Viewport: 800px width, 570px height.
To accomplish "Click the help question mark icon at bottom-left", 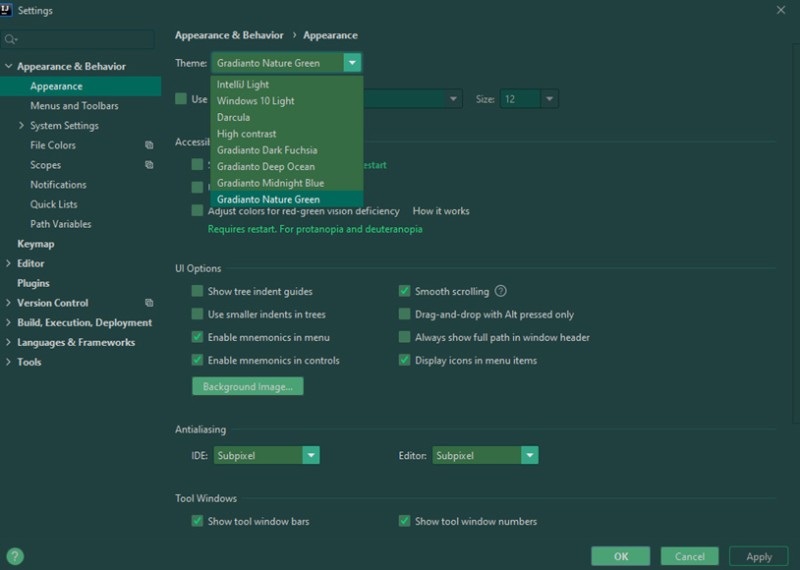I will (15, 556).
